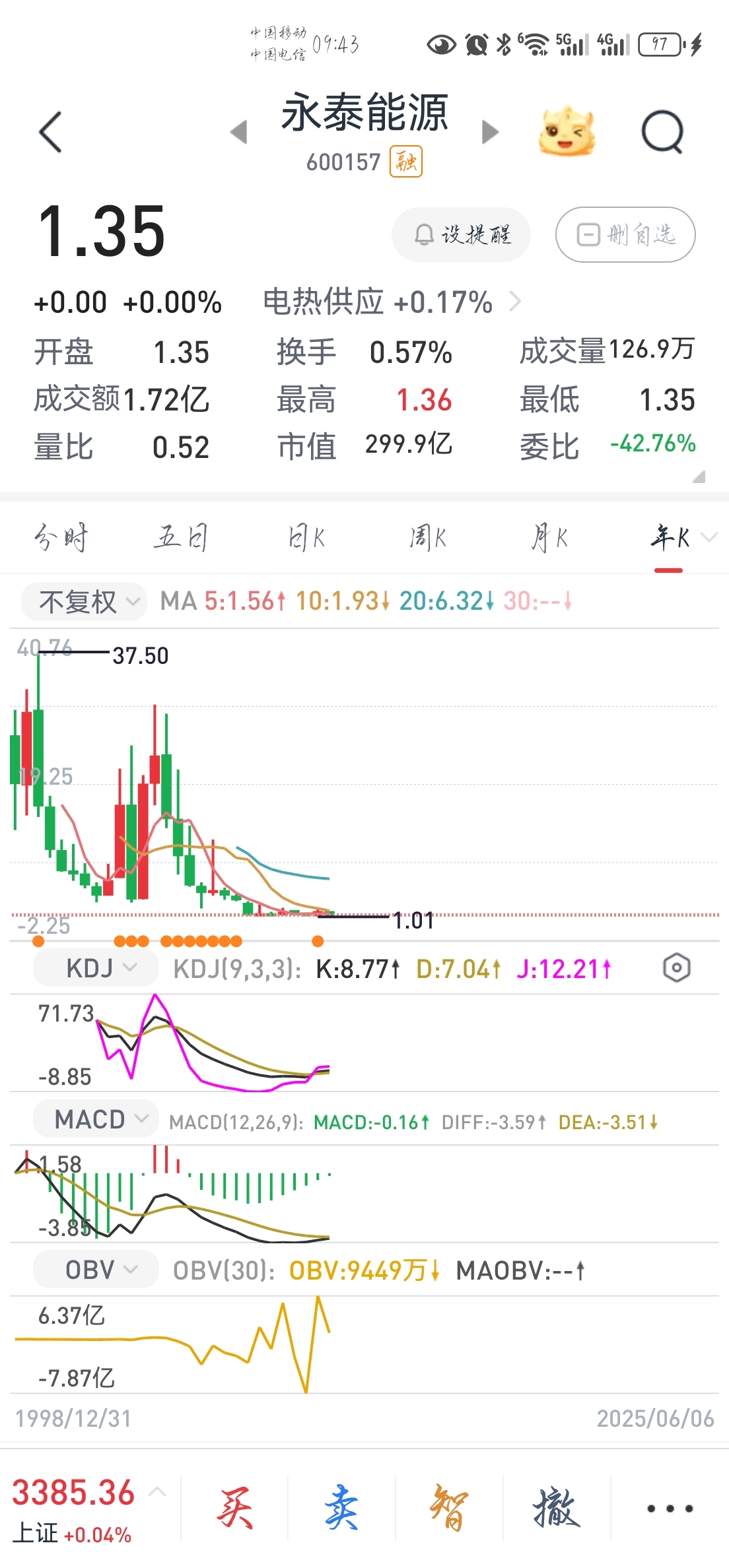This screenshot has width=729, height=1568.
Task: Tap the 1.01 low price marker
Action: [x=413, y=921]
